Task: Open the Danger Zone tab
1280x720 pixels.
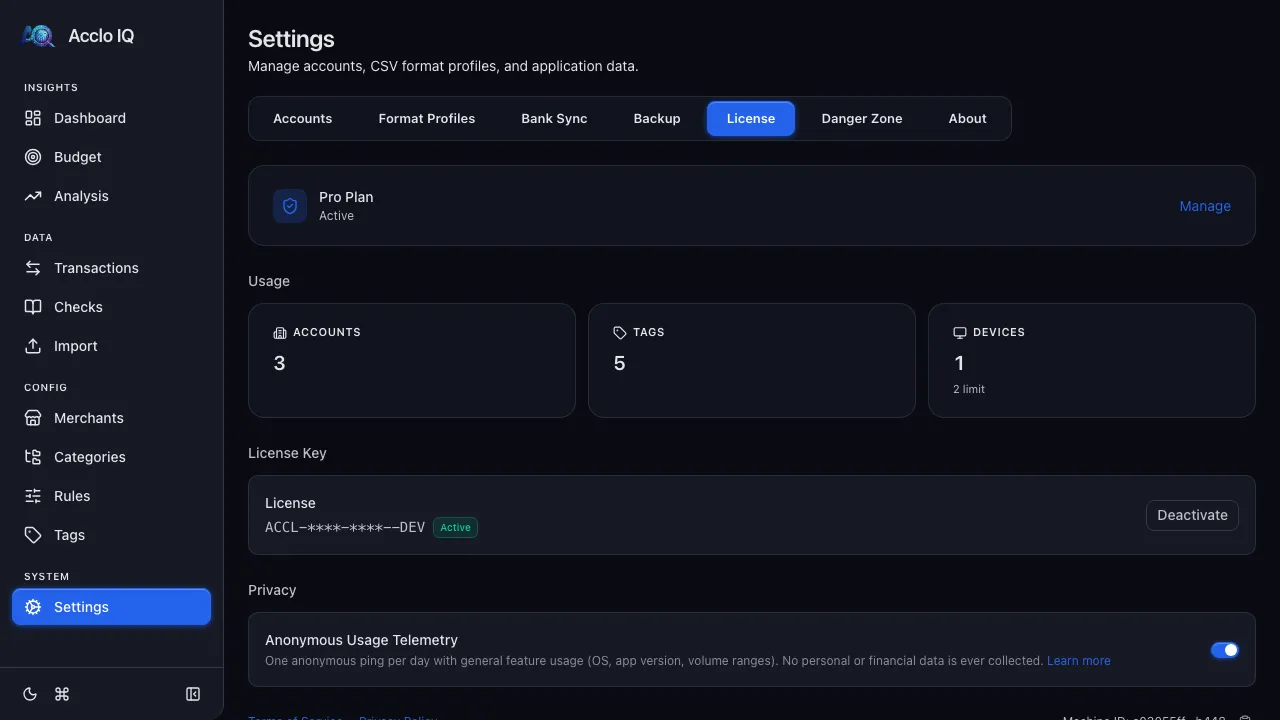Action: point(862,118)
